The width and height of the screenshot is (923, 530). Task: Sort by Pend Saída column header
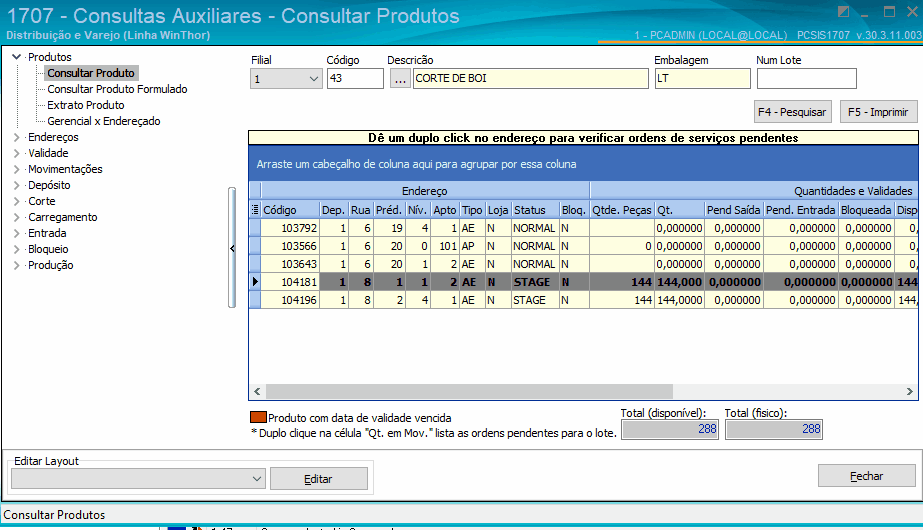(733, 210)
